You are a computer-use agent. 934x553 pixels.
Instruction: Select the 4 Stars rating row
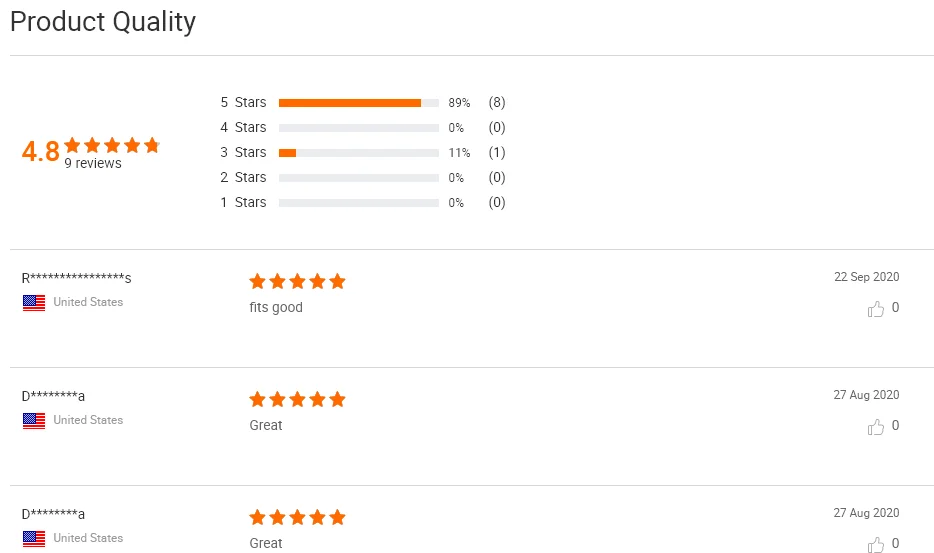point(243,127)
